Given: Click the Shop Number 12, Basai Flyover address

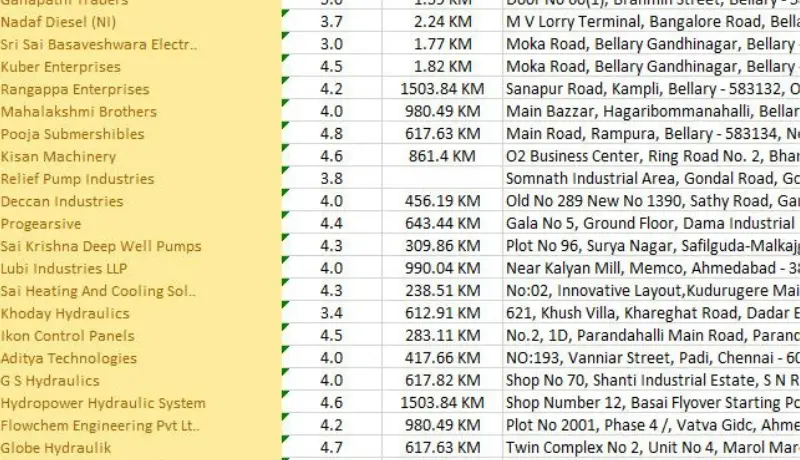Looking at the screenshot, I should [x=652, y=403].
